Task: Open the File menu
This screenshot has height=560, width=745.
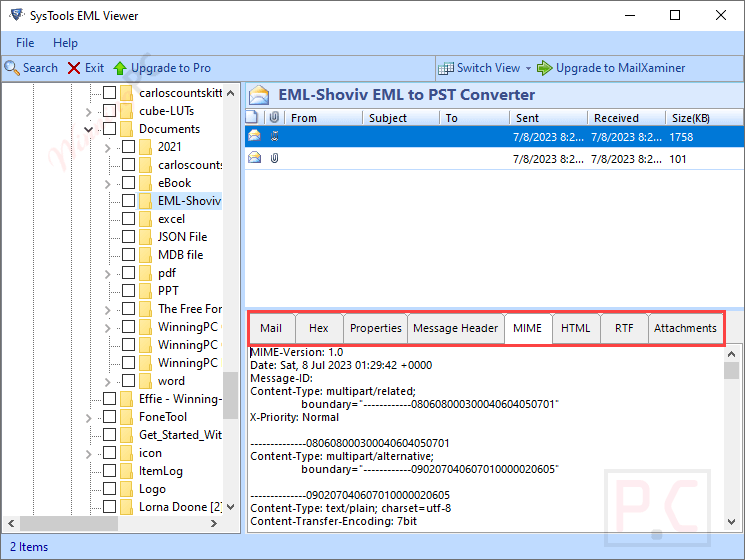Action: coord(25,43)
